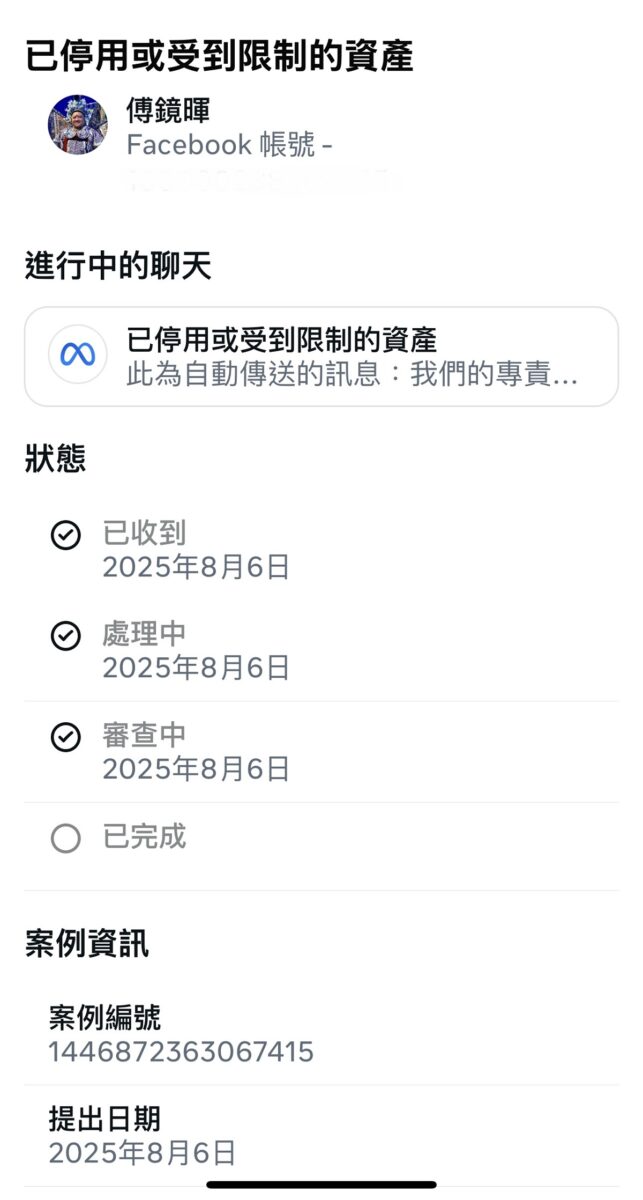Tap the empty 已完成 status circle
Image resolution: width=643 pixels, height=1200 pixels.
pos(66,838)
